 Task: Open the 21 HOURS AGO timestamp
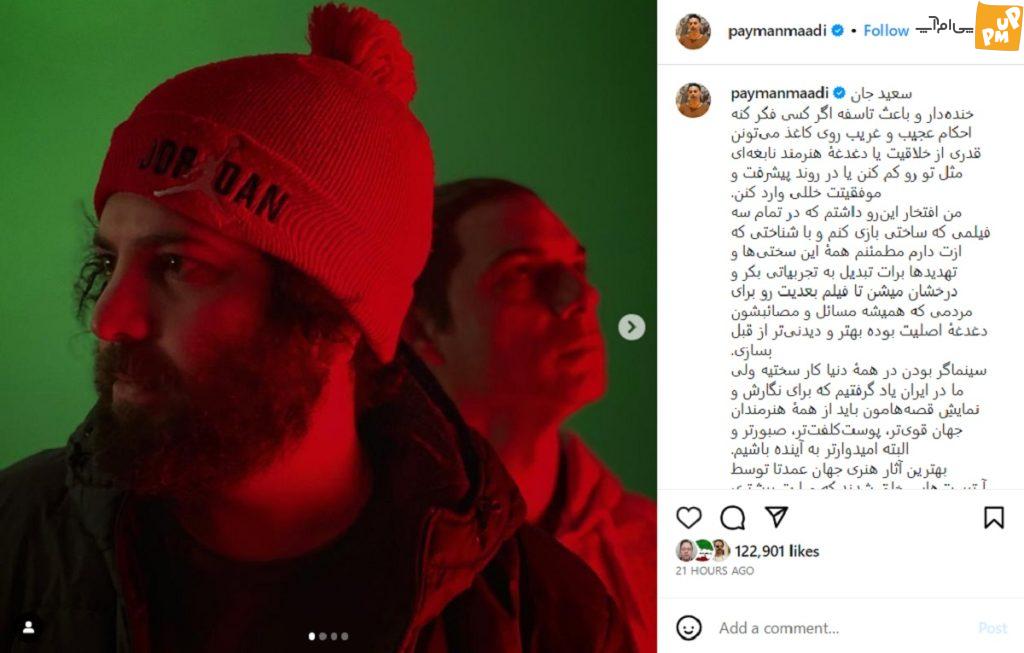714,571
